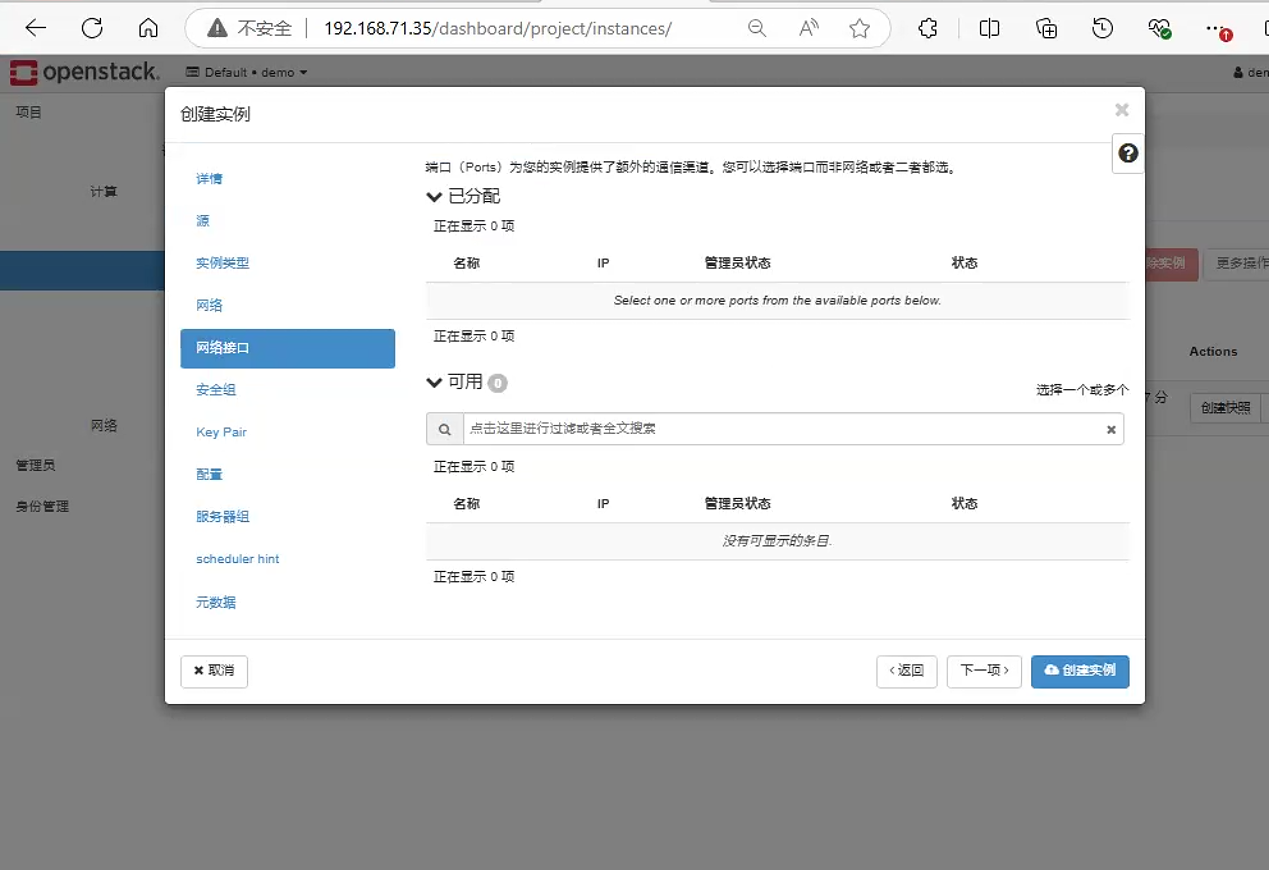The height and width of the screenshot is (870, 1269).
Task: Open browser essentials heart icon
Action: click(1160, 29)
